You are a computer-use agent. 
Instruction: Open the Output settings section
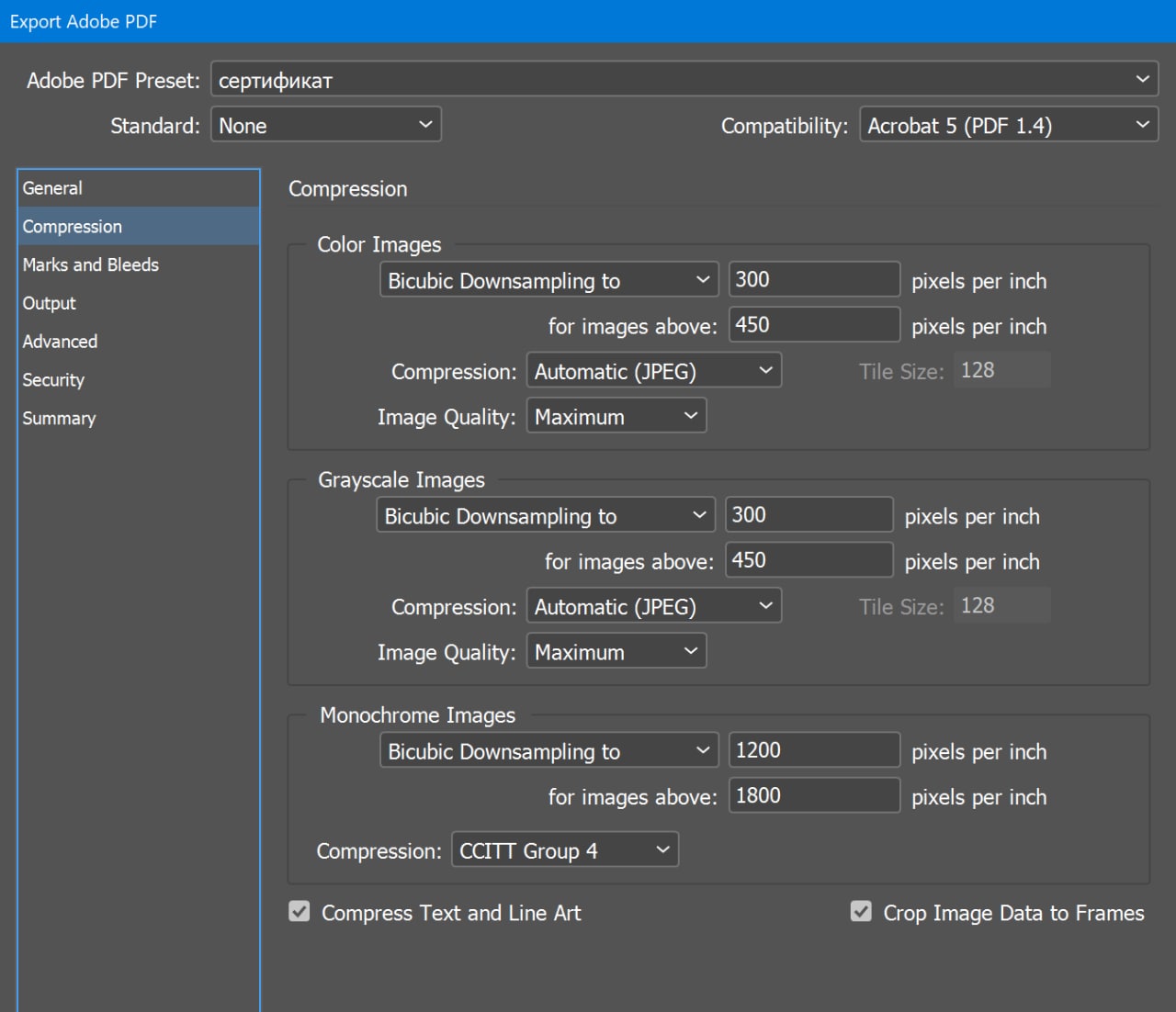coord(50,303)
